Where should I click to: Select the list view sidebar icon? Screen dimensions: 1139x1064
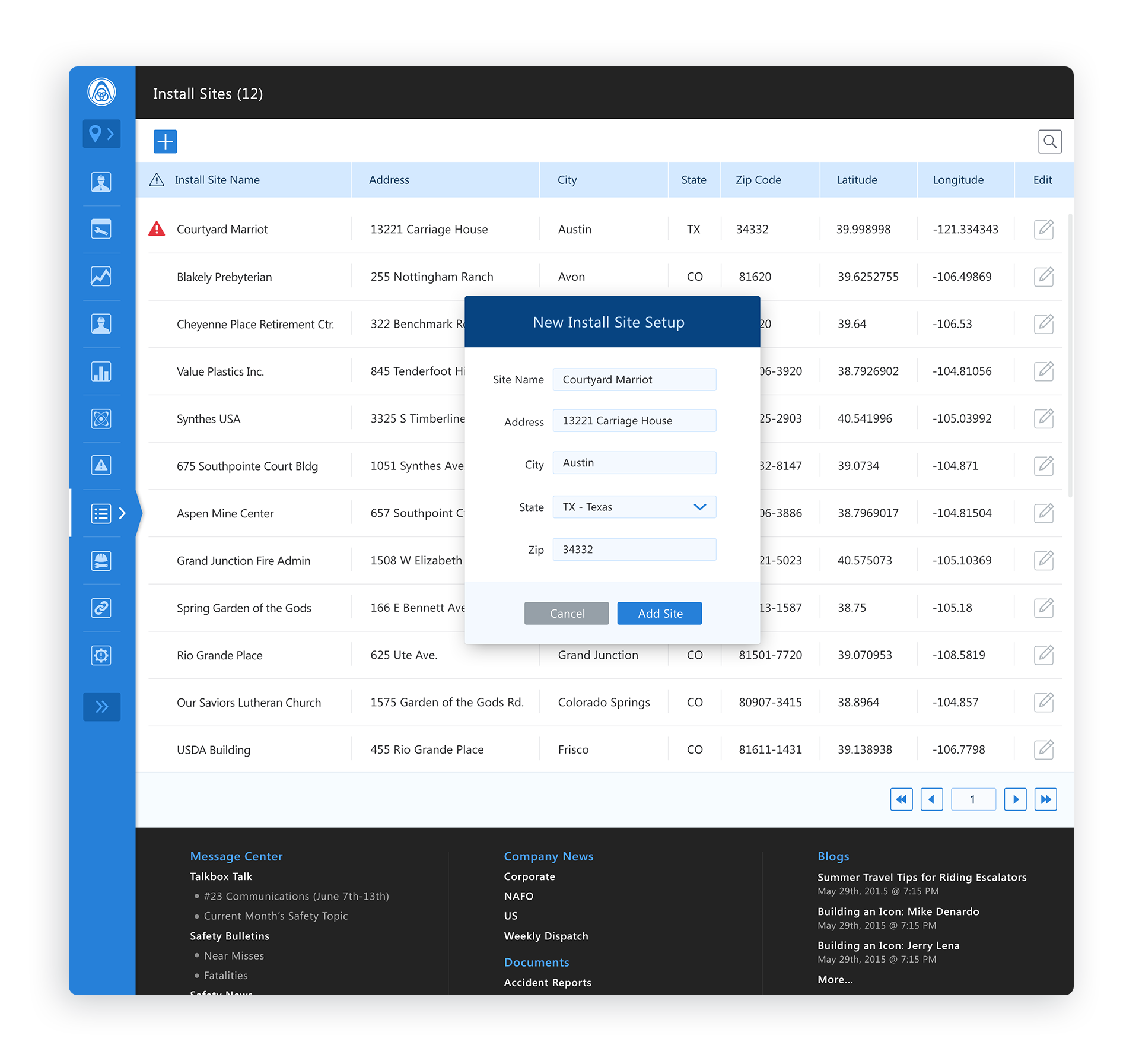tap(101, 513)
